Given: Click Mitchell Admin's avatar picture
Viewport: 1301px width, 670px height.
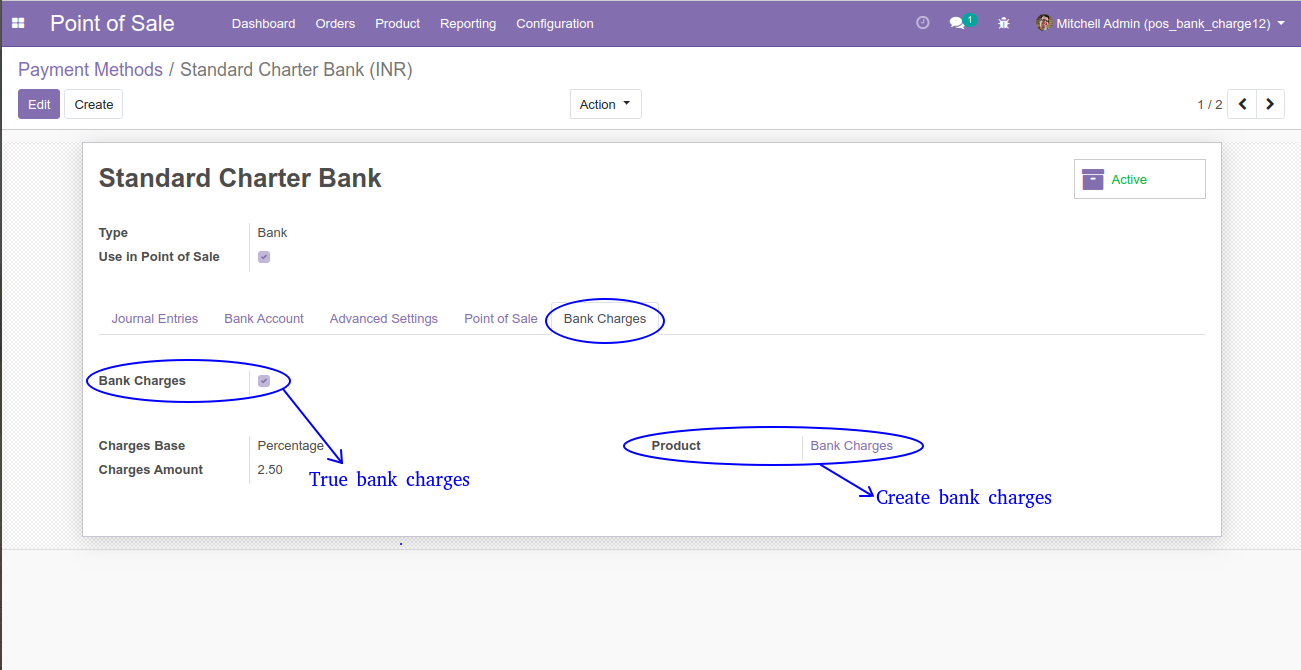Looking at the screenshot, I should 1044,23.
